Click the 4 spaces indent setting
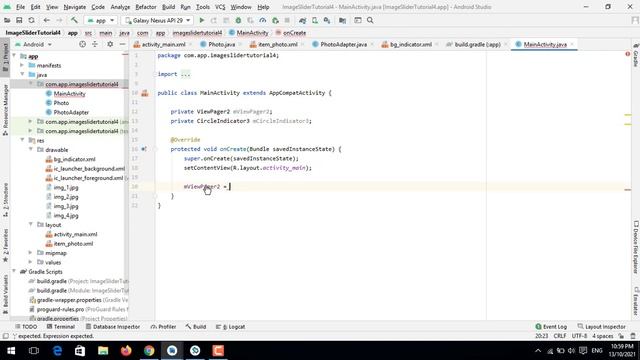This screenshot has height=360, width=640. tap(603, 336)
